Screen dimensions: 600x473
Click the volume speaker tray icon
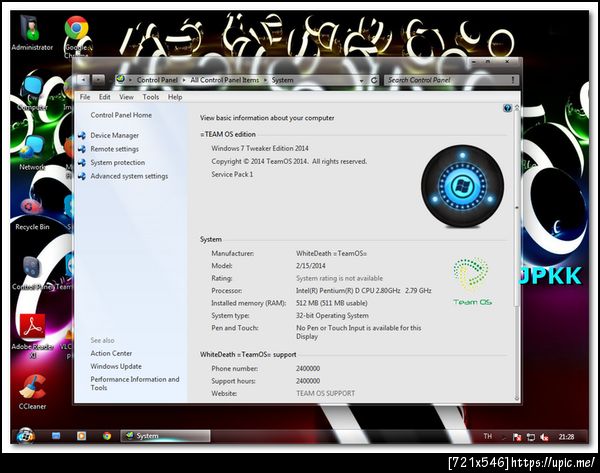pyautogui.click(x=544, y=437)
